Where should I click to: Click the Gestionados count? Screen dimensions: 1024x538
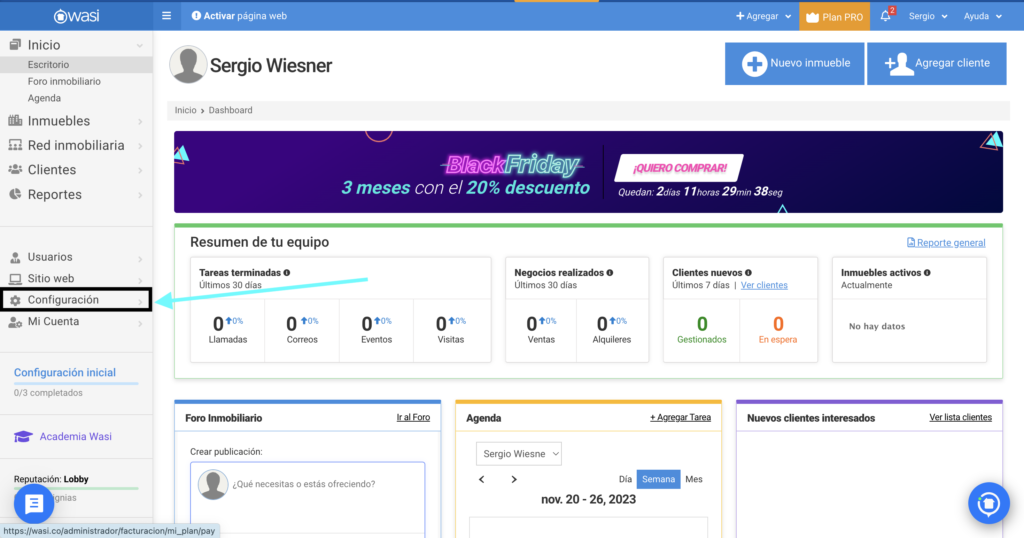(702, 324)
